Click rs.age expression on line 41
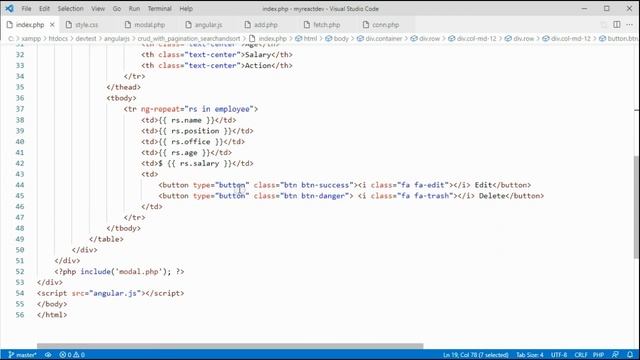 coord(184,153)
